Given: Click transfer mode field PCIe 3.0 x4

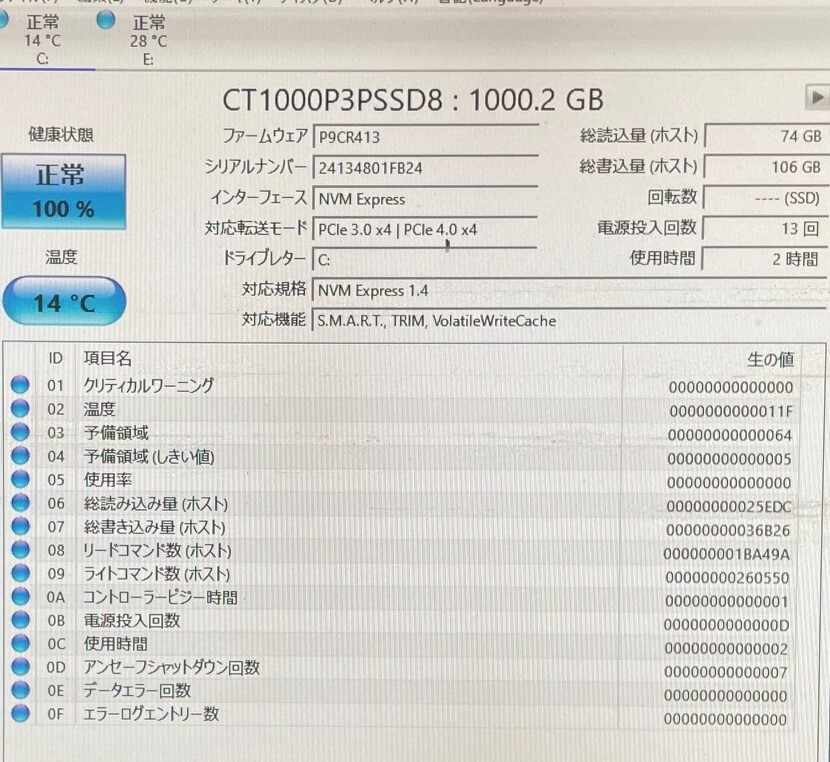Looking at the screenshot, I should coord(426,230).
